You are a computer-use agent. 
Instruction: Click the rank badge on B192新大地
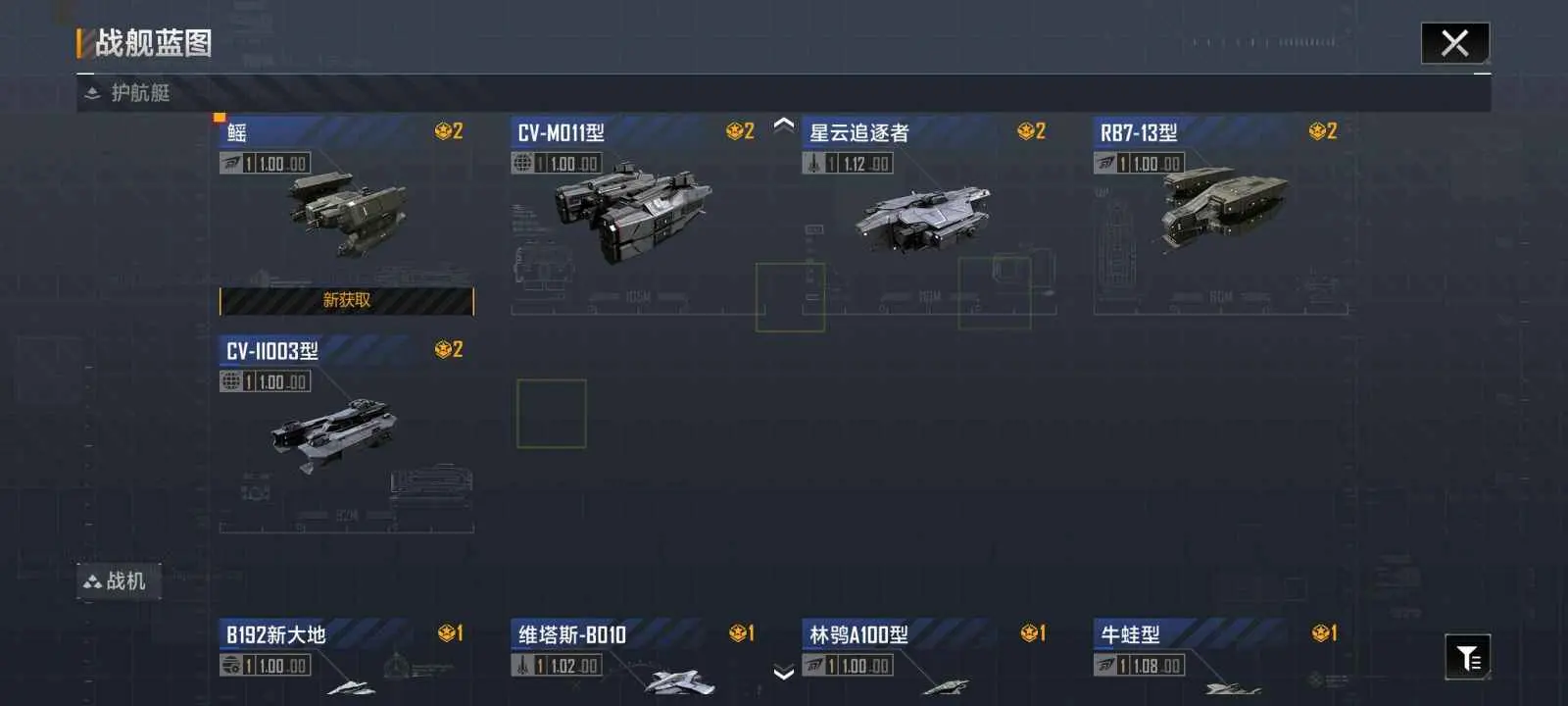450,633
